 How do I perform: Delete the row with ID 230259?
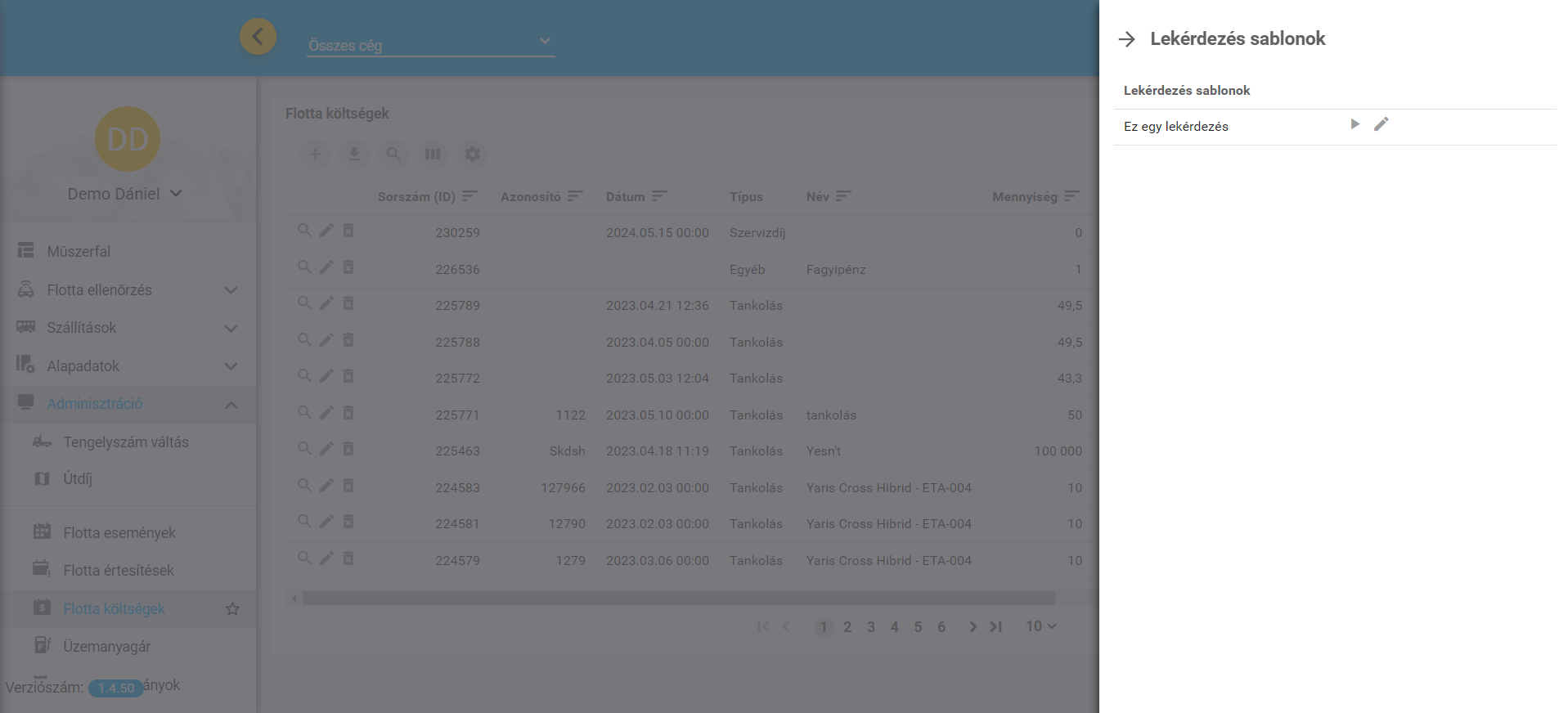tap(348, 231)
